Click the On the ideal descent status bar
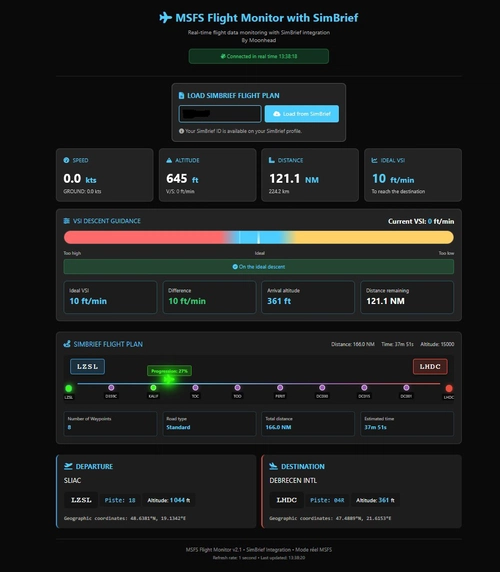The width and height of the screenshot is (500, 572). pos(259,267)
